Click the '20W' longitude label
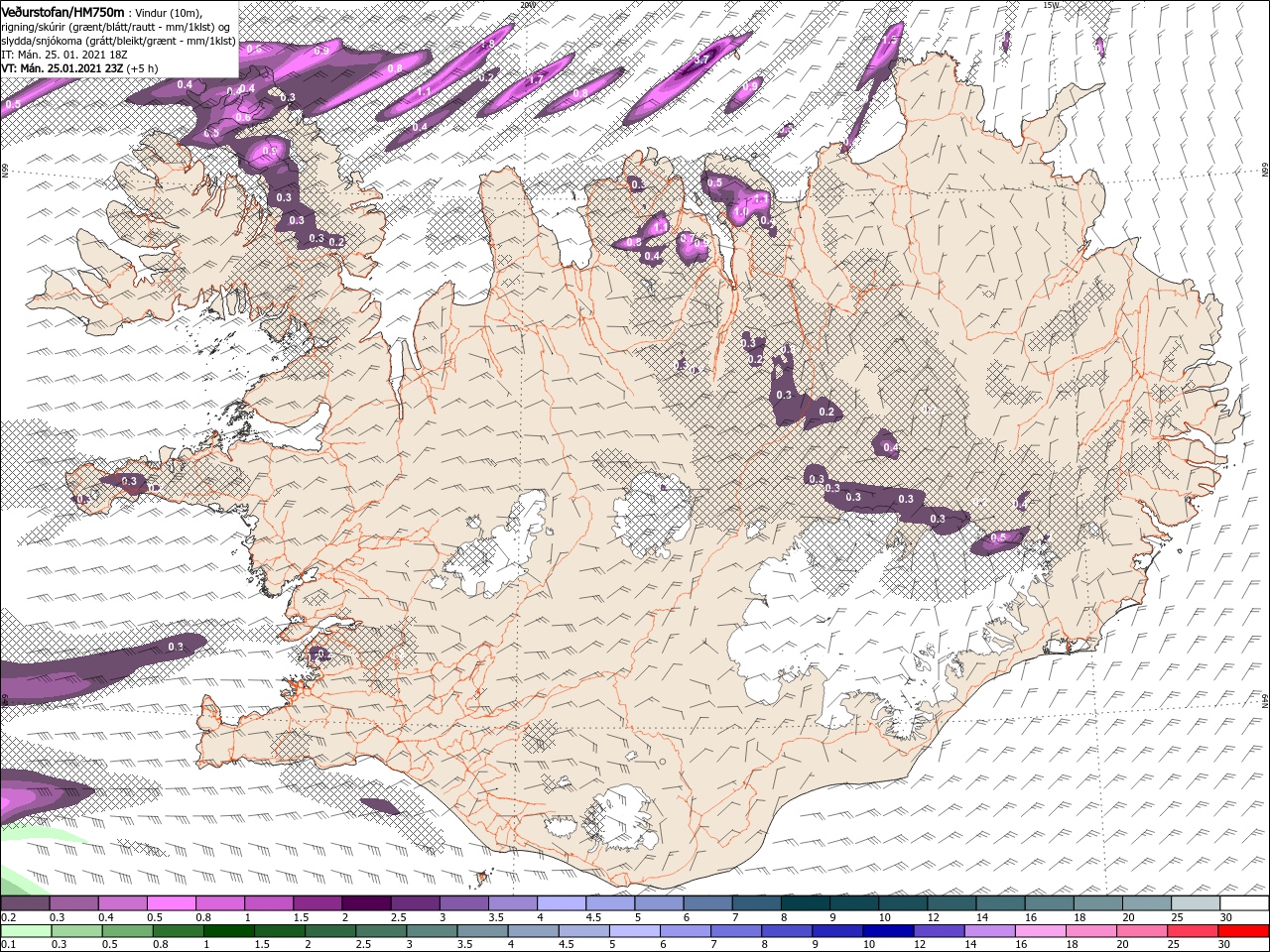This screenshot has height=952, width=1270. click(527, 4)
